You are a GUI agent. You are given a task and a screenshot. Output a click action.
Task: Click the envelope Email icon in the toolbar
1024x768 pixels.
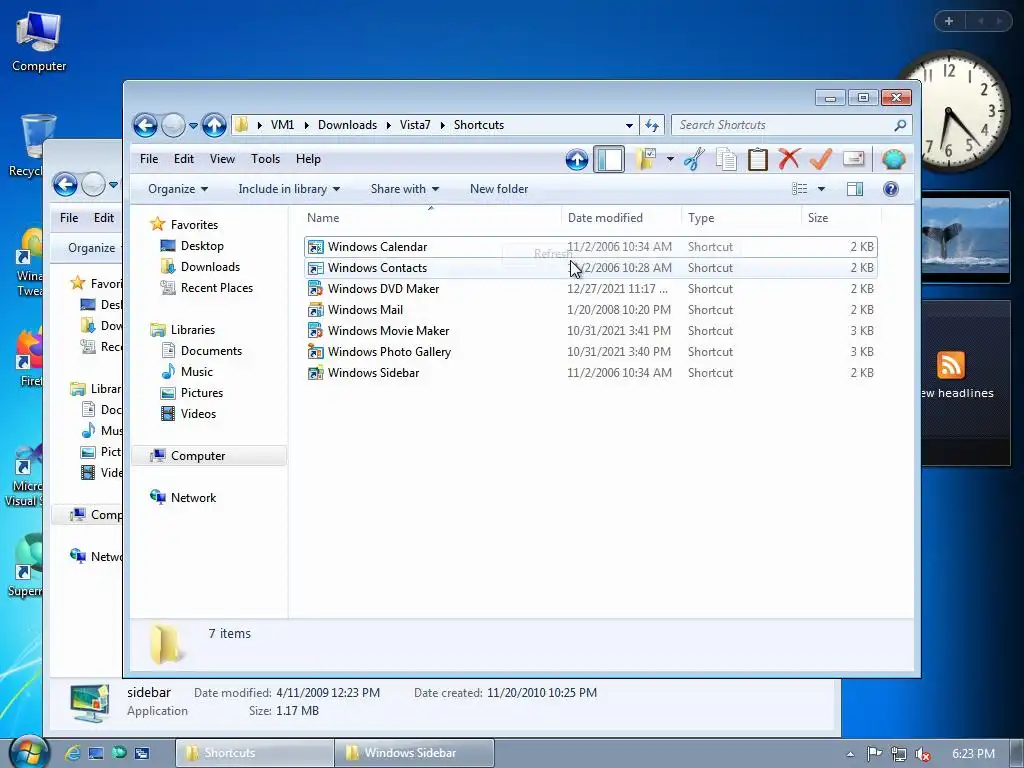(x=854, y=159)
